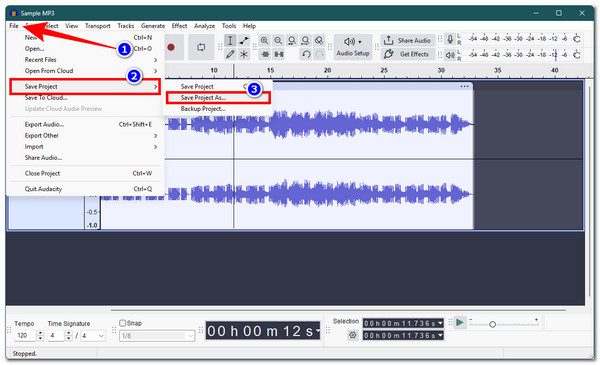Image resolution: width=600 pixels, height=365 pixels.
Task: Click the Share Audio toolbar button
Action: click(408, 40)
